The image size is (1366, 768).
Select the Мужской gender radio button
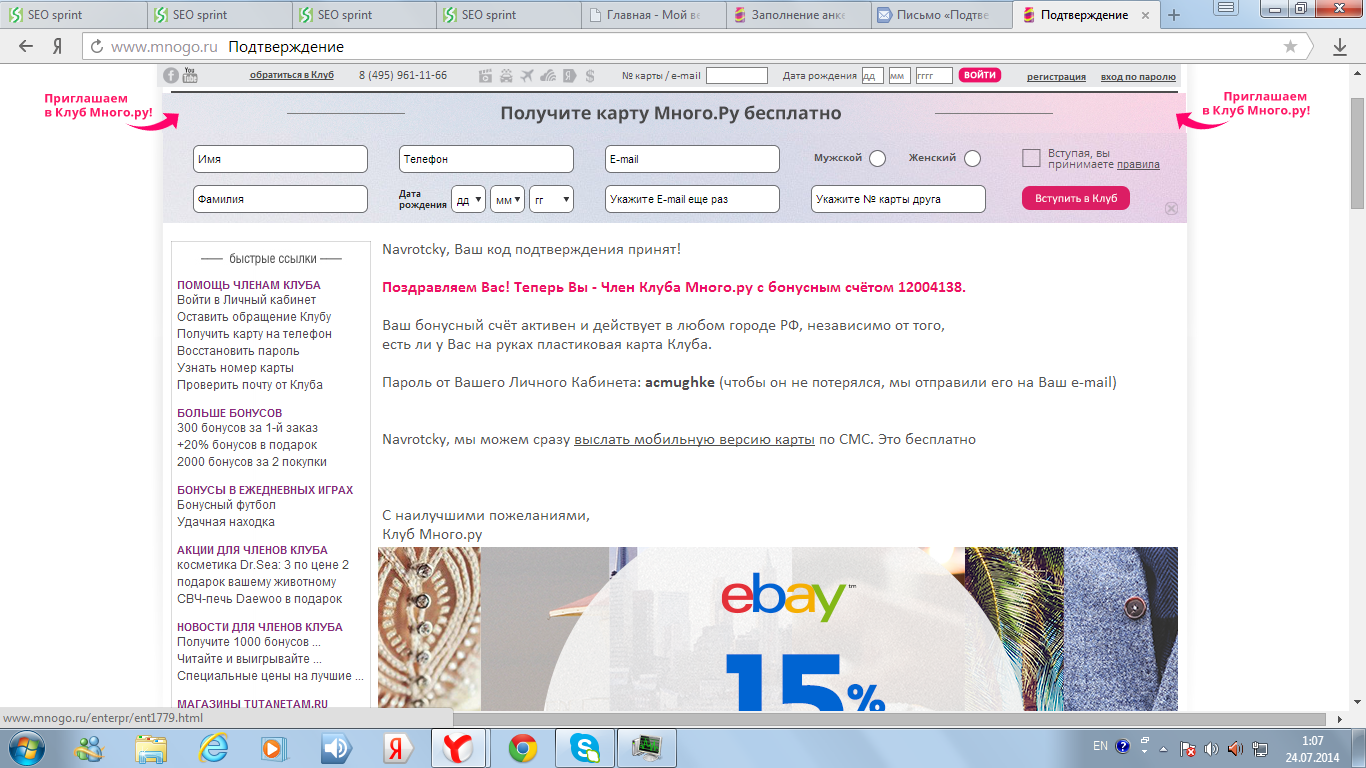877,158
